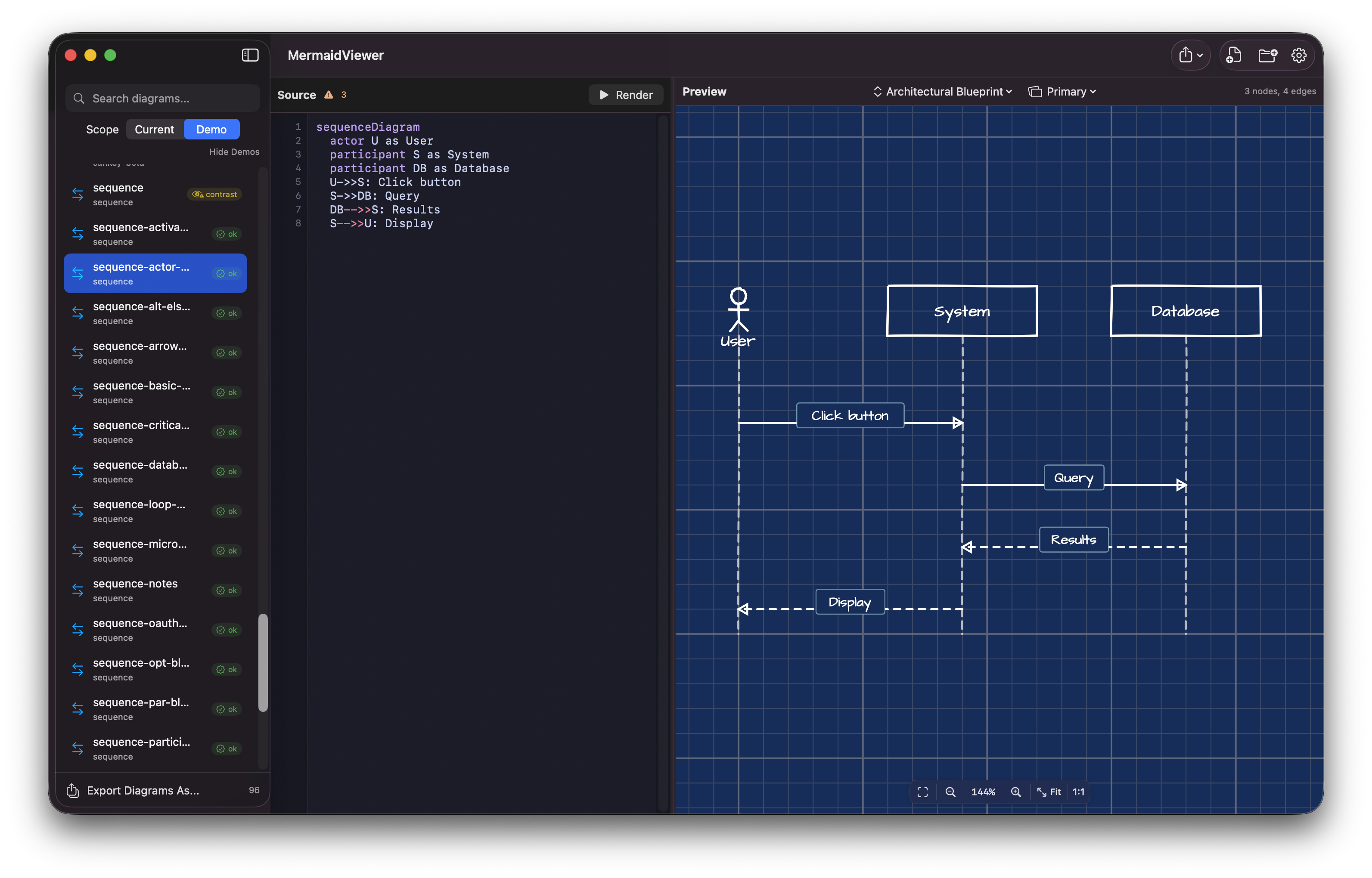The height and width of the screenshot is (878, 1372).
Task: Open sequence-critica... diagram
Action: [155, 432]
